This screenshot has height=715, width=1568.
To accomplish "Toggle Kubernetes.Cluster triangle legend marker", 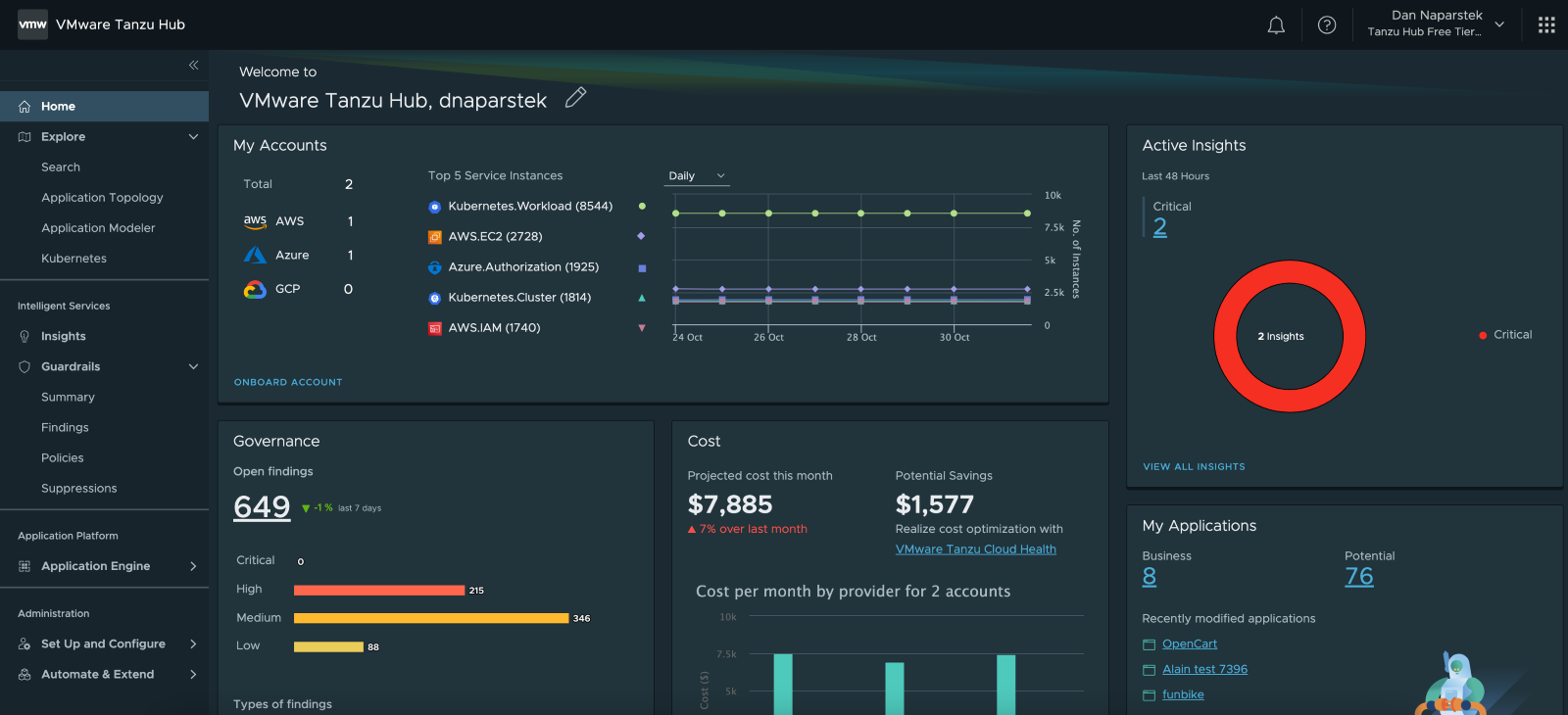I will (x=642, y=298).
